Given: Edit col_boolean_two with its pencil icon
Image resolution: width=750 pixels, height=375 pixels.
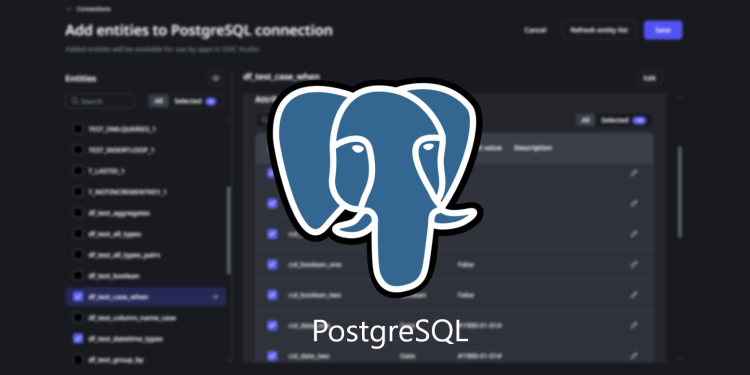Looking at the screenshot, I should pyautogui.click(x=634, y=295).
